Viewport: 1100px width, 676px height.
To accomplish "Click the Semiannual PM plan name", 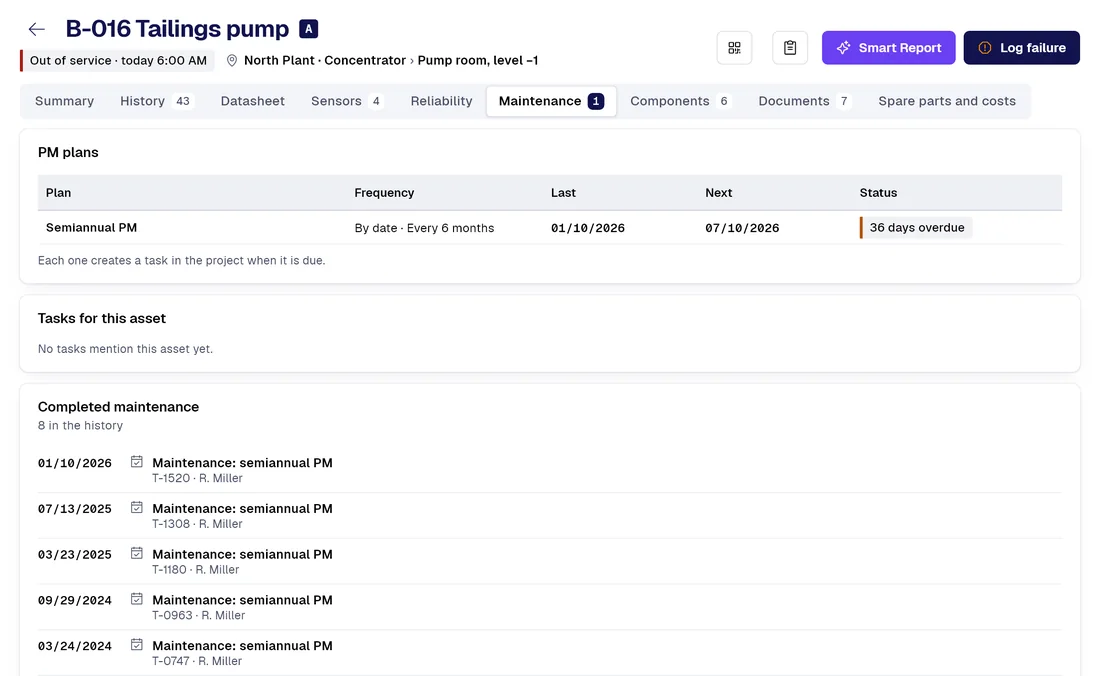I will point(91,227).
